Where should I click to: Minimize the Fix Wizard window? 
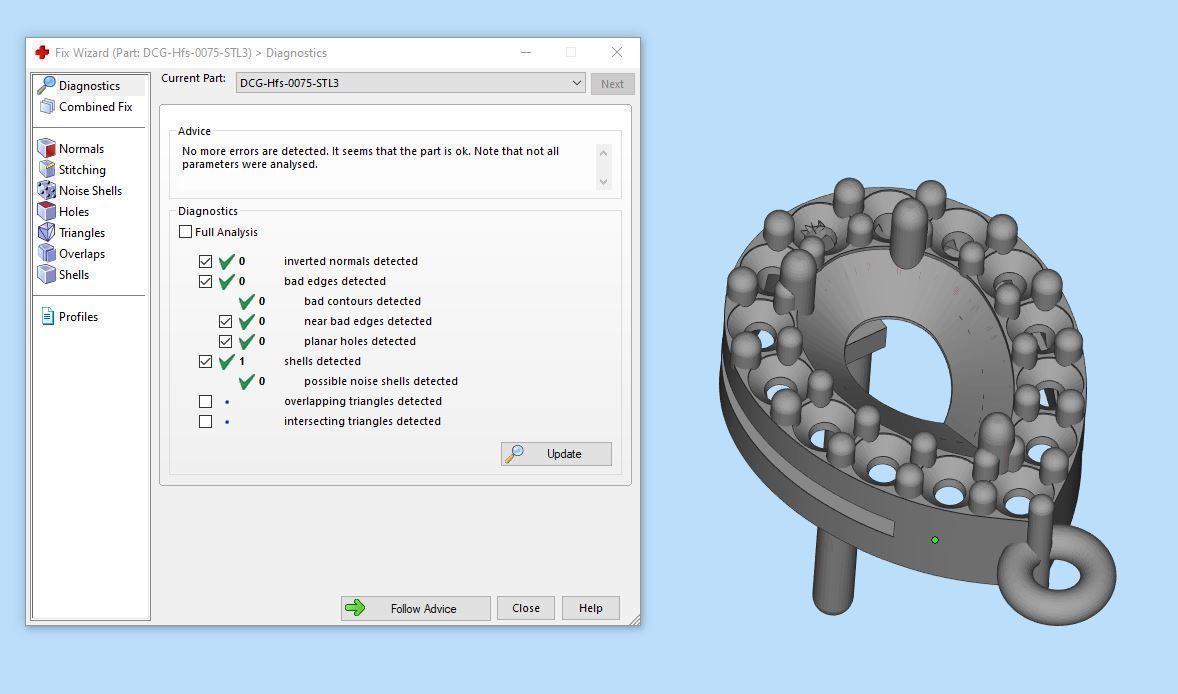(x=526, y=52)
